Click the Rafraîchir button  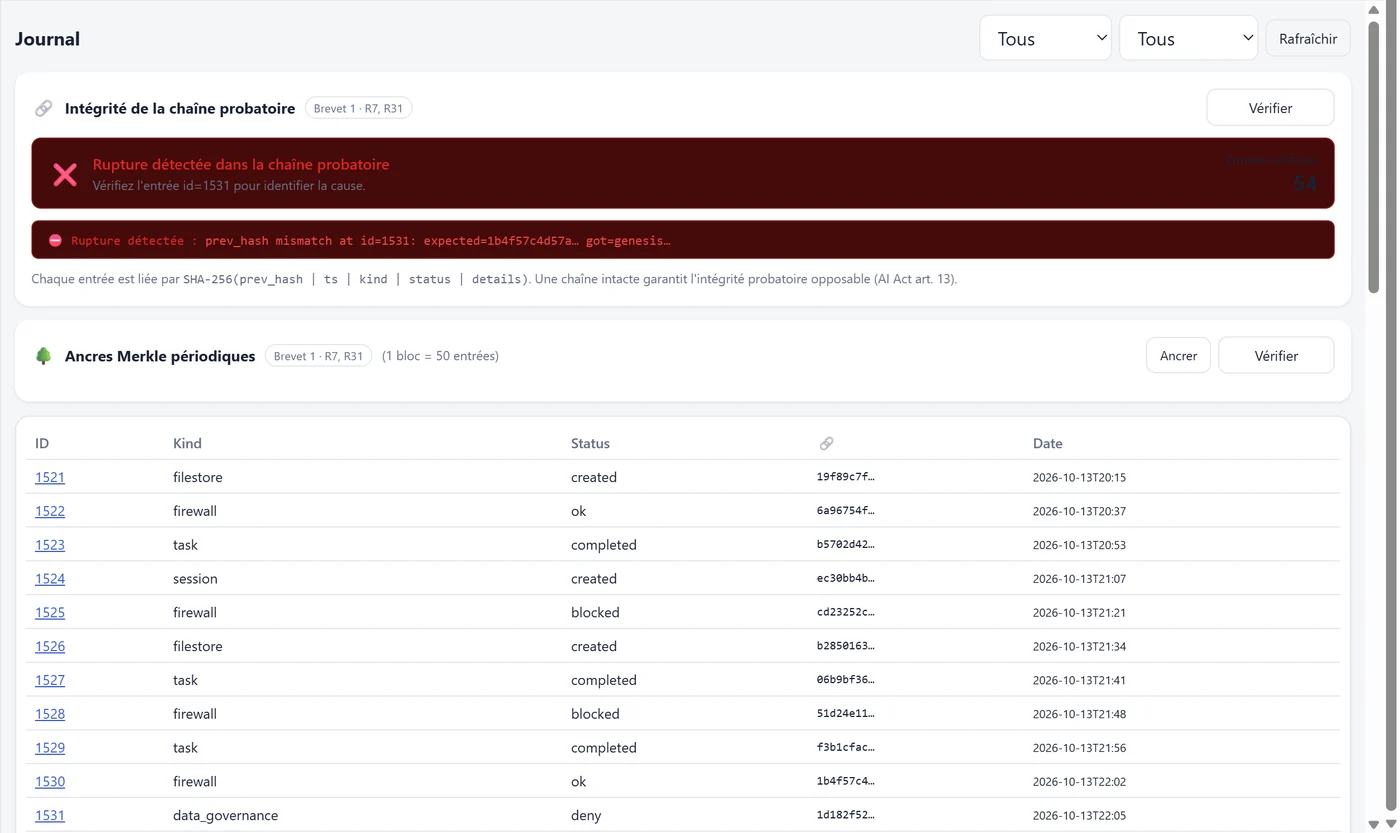click(x=1308, y=38)
